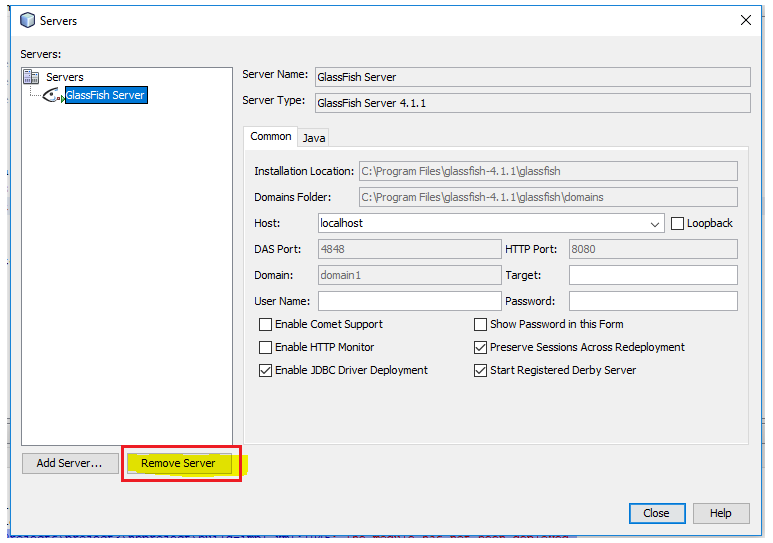The width and height of the screenshot is (773, 543).
Task: Select the Common tab
Action: pos(271,136)
